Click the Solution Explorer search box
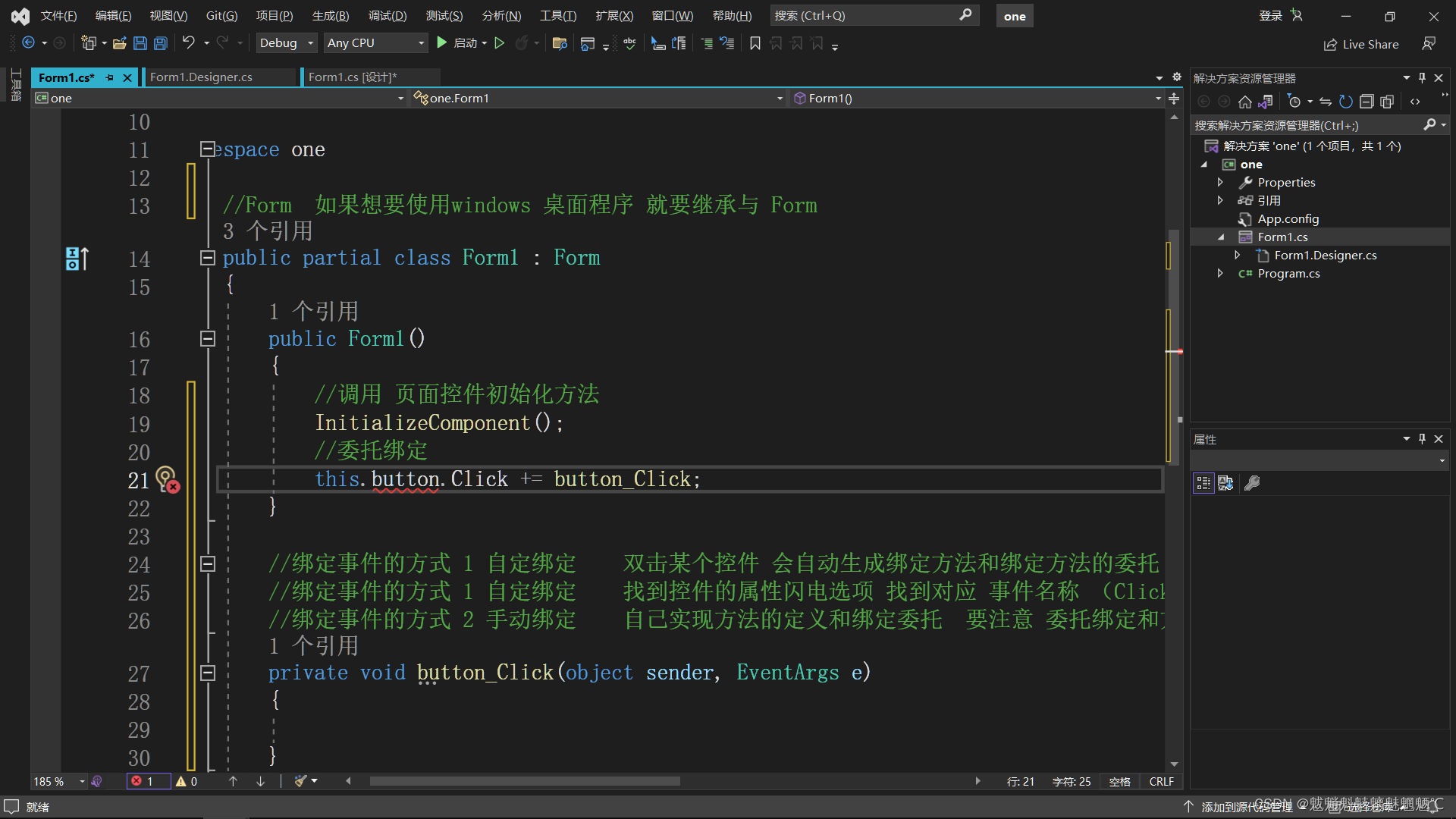Screen dimensions: 1456x819 tap(1304, 125)
